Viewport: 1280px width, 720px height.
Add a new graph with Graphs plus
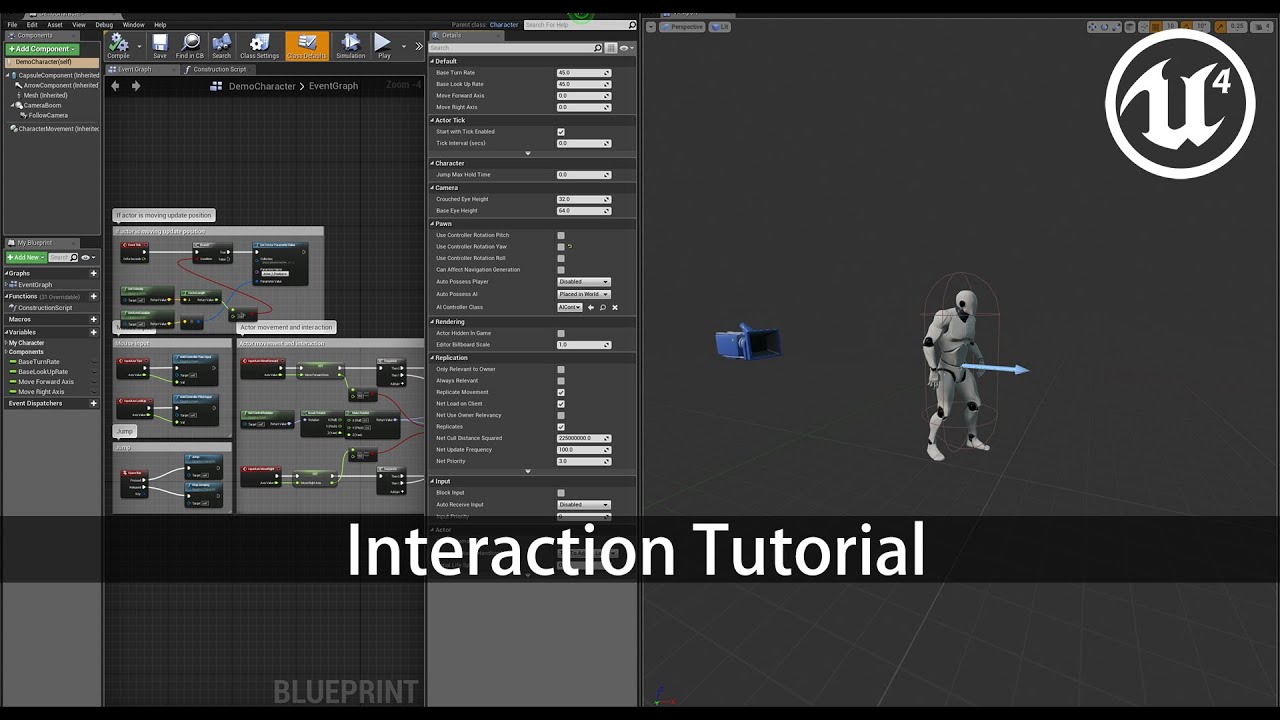[x=94, y=273]
